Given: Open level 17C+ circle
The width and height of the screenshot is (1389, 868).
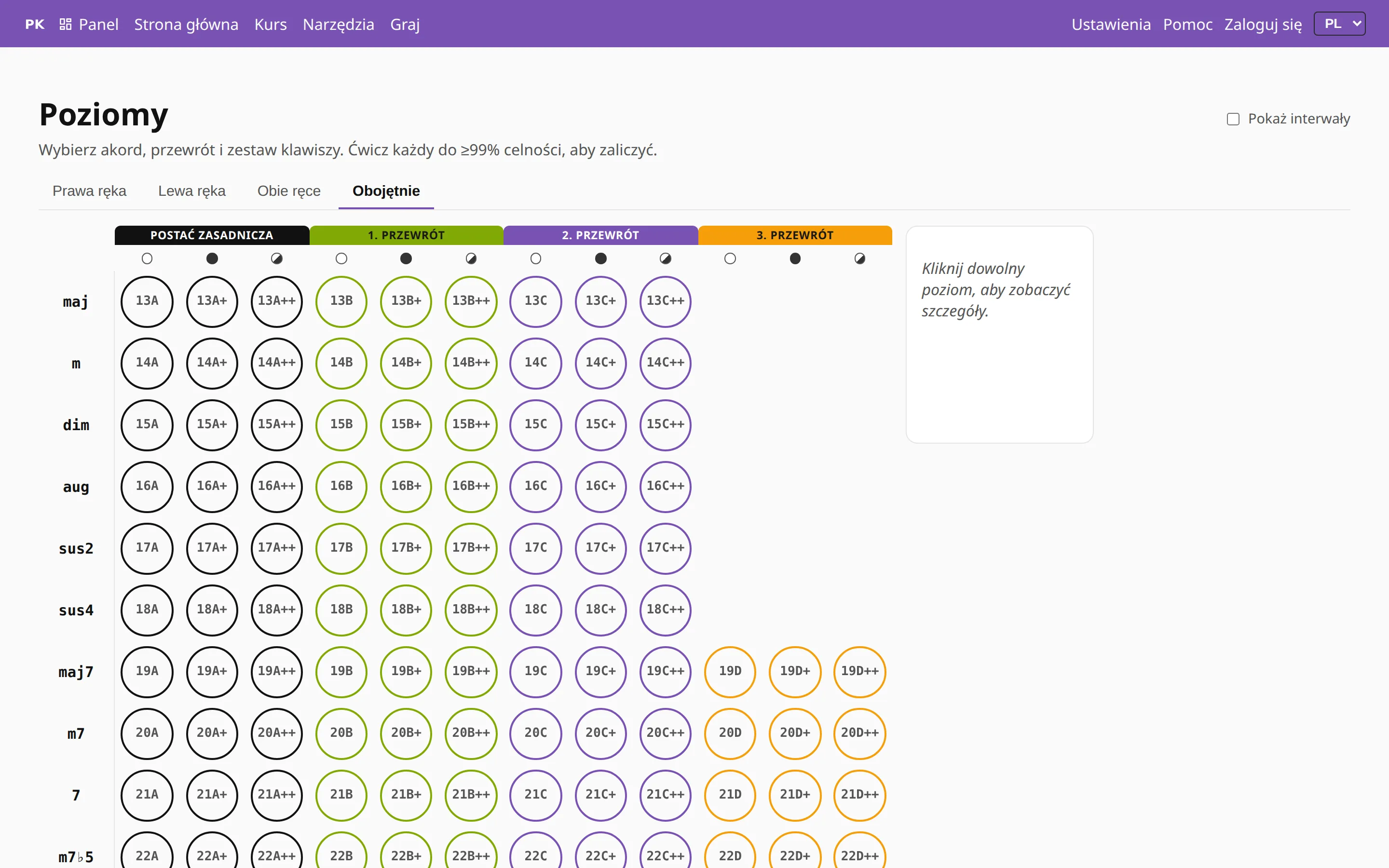Looking at the screenshot, I should click(601, 548).
